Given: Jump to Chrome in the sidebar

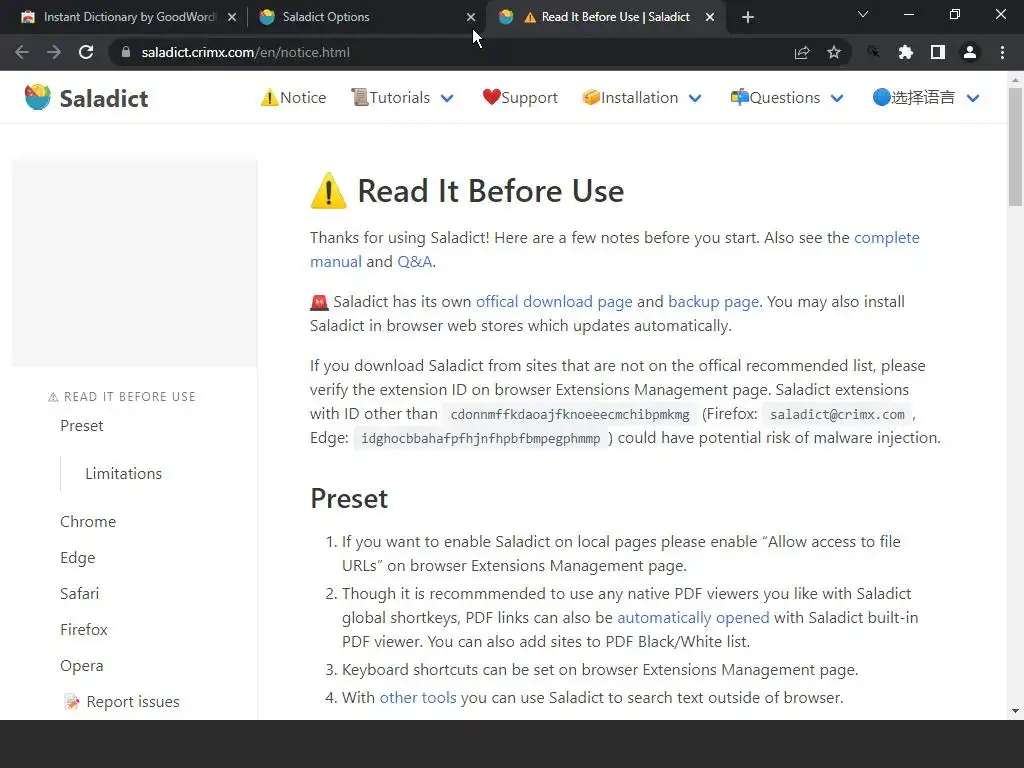Looking at the screenshot, I should point(88,522).
